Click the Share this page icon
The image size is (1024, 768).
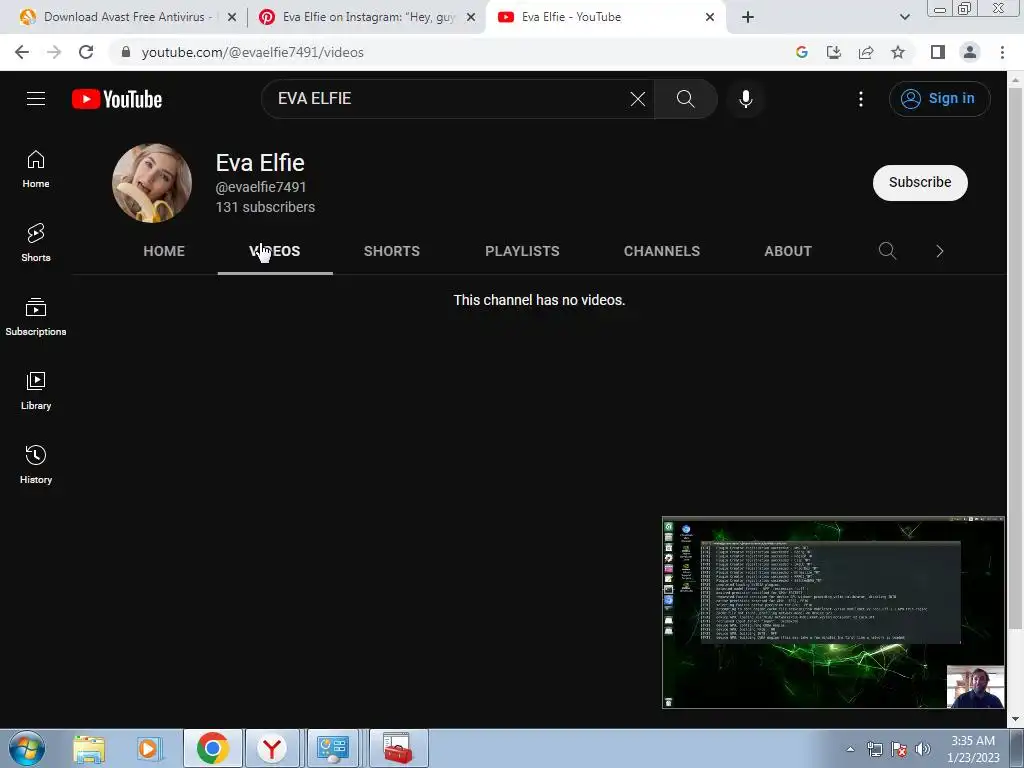click(x=866, y=52)
